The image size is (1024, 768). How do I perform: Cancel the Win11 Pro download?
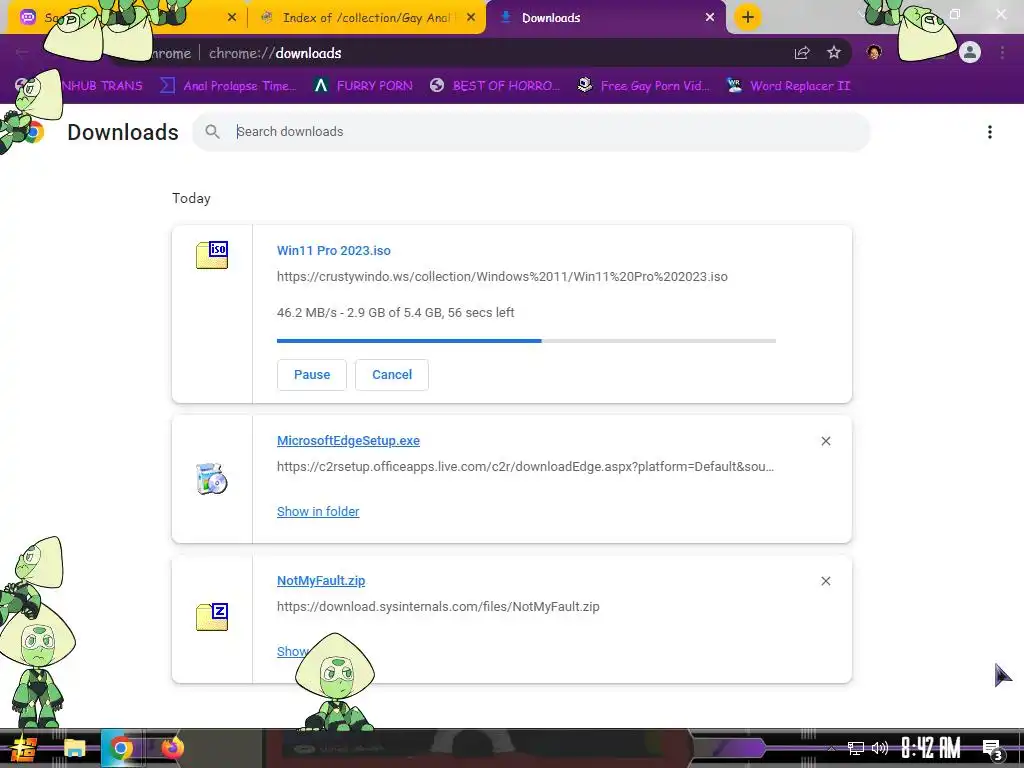click(392, 375)
